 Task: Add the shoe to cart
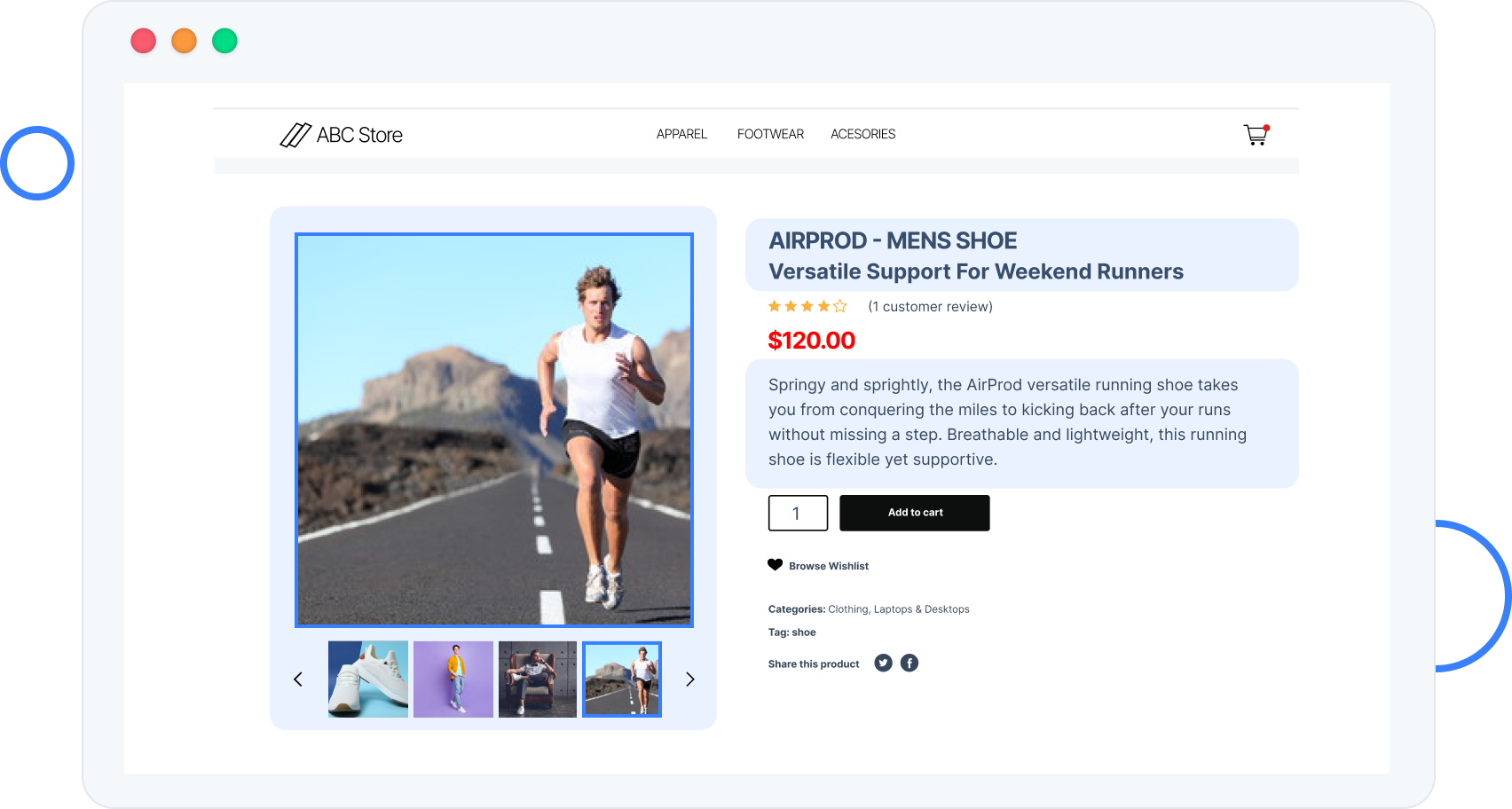pos(915,513)
